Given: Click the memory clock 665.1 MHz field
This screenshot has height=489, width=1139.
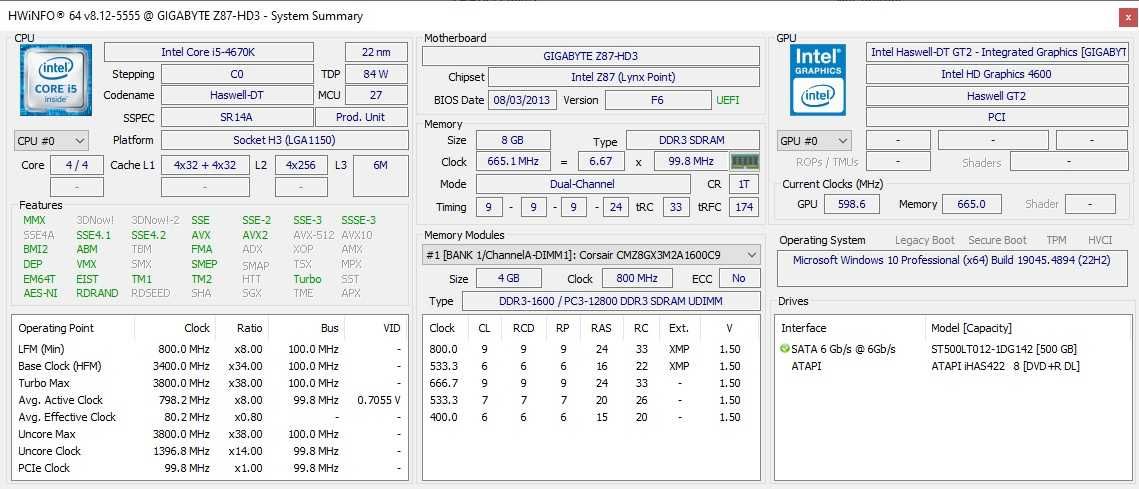Looking at the screenshot, I should point(513,161).
